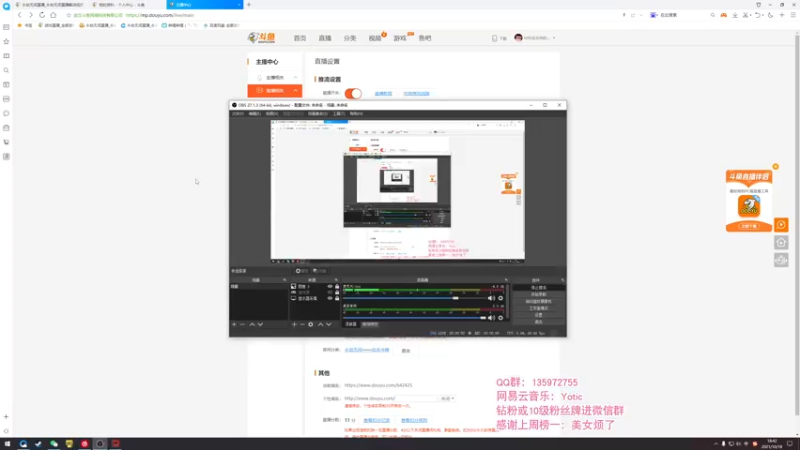
Task: Bookmark page with address bar star
Action: pos(69,15)
